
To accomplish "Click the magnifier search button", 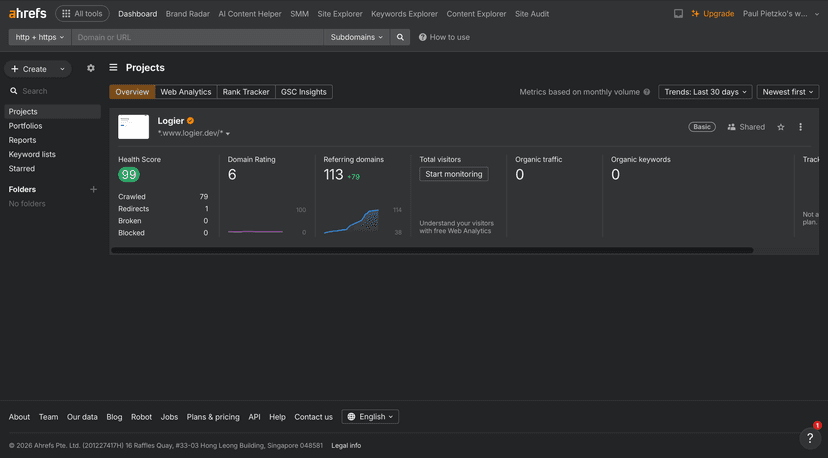I will click(x=400, y=37).
